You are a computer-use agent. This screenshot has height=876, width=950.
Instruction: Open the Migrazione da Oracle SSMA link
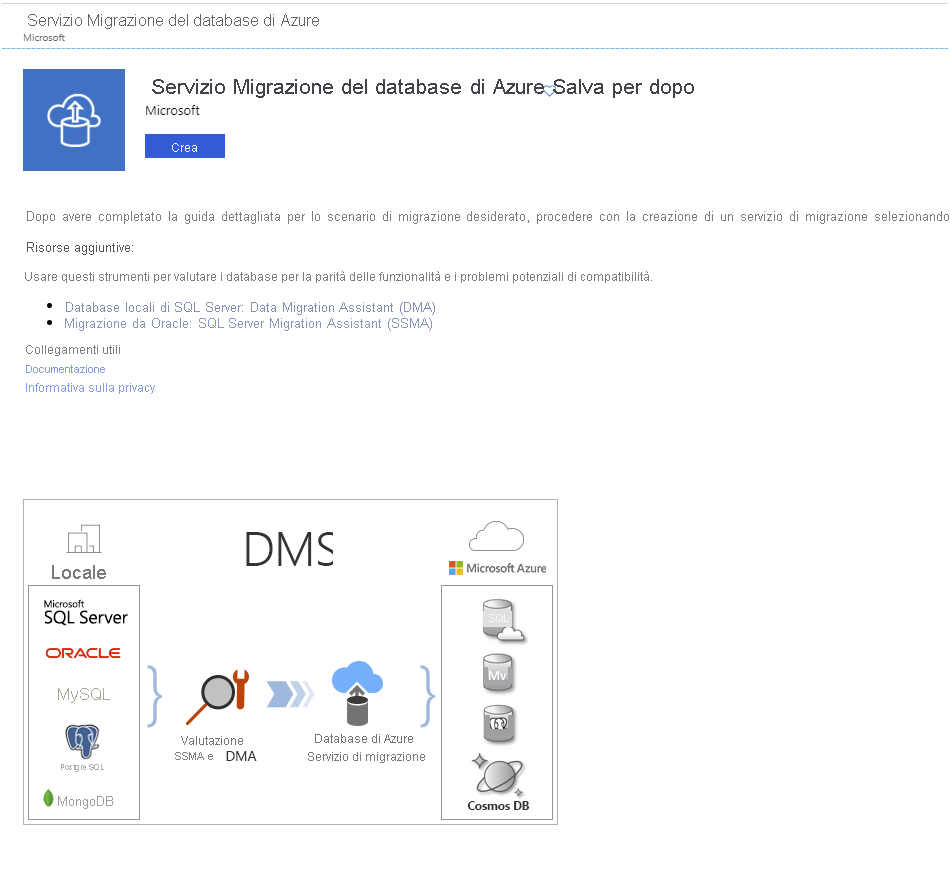pos(248,324)
